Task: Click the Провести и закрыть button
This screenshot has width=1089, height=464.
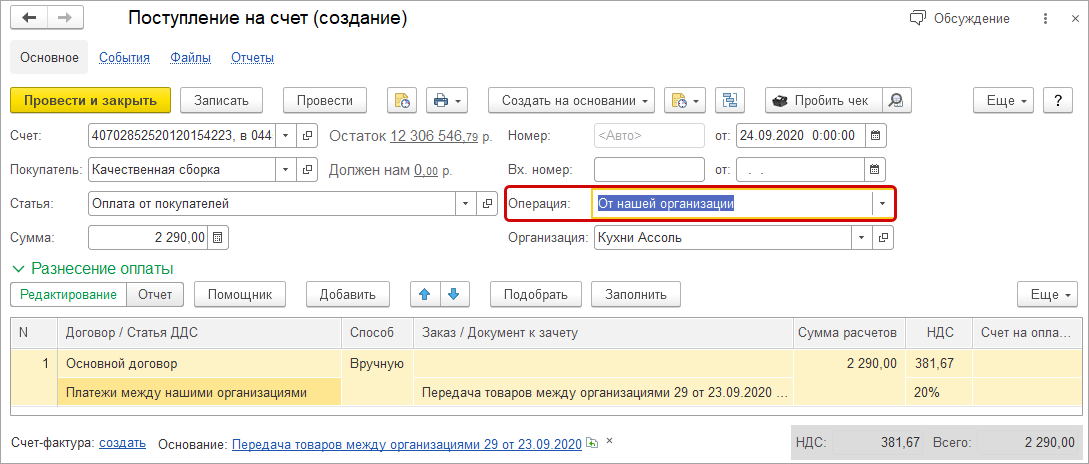Action: [x=90, y=100]
